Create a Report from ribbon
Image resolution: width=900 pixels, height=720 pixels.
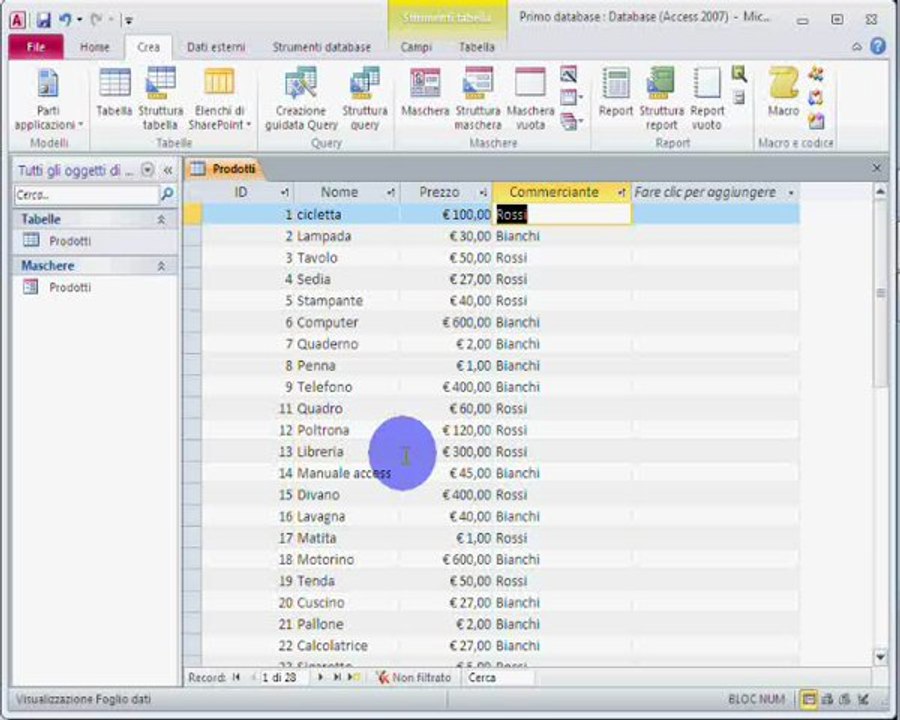click(615, 92)
